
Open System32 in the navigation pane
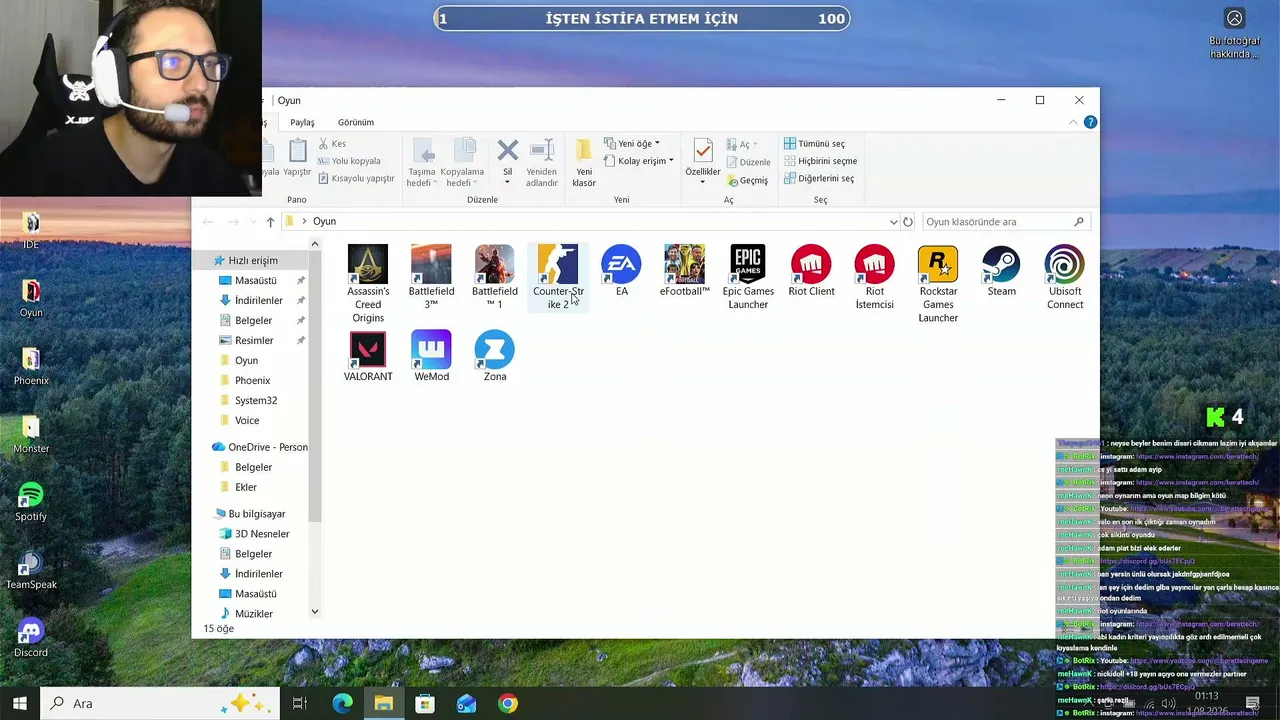tap(256, 400)
